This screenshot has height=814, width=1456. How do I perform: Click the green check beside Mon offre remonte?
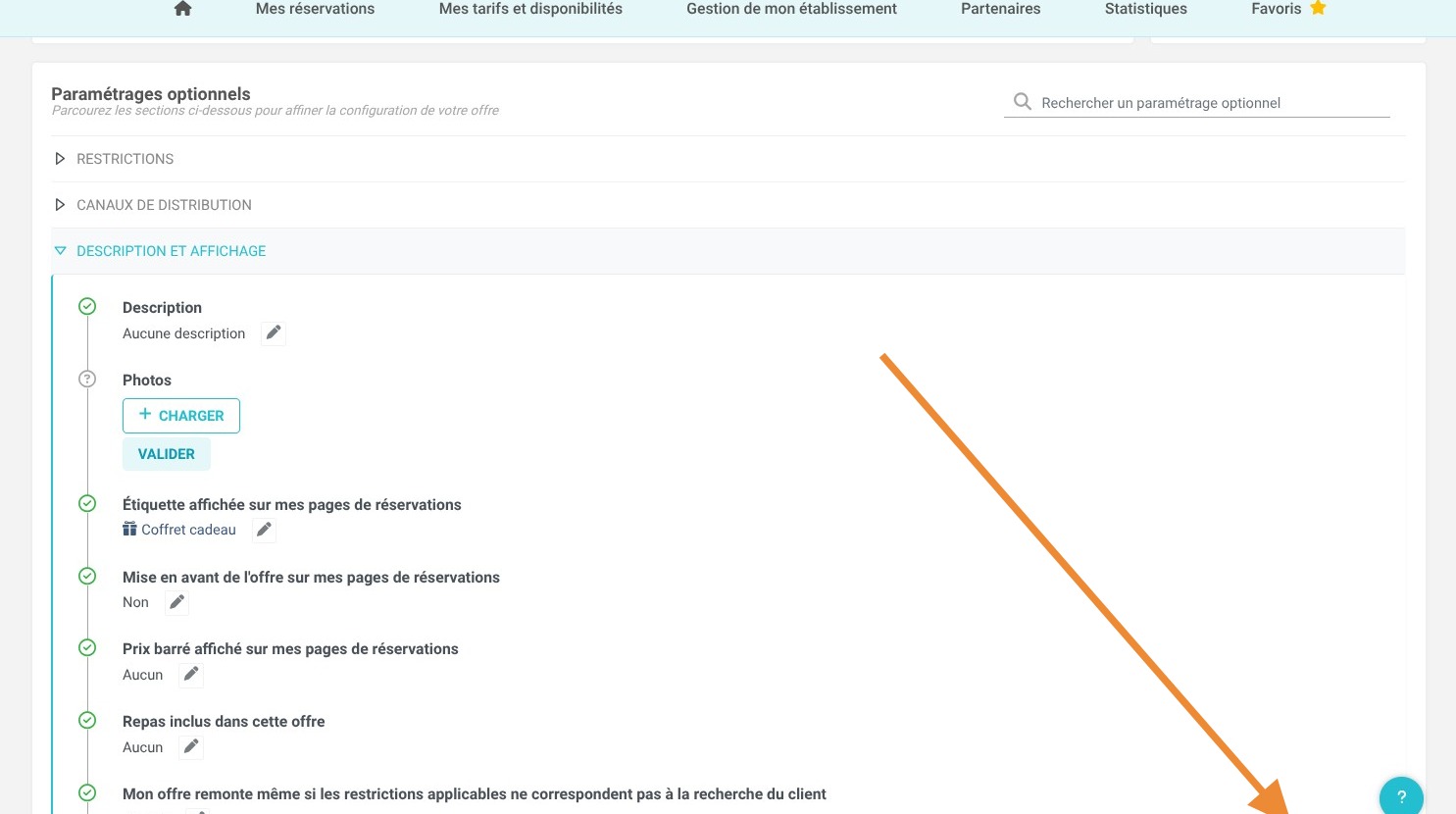click(87, 792)
